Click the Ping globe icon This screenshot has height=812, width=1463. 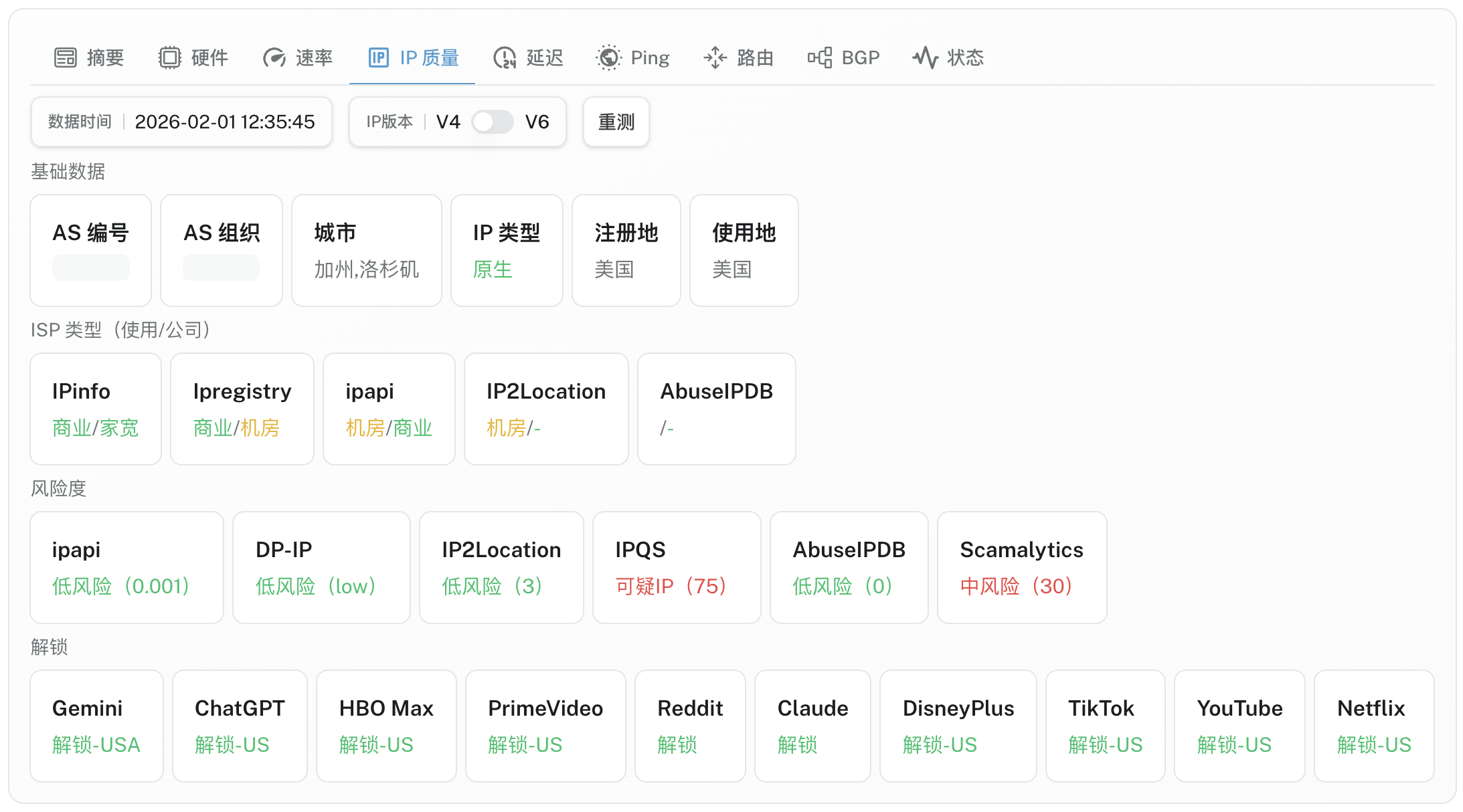pyautogui.click(x=608, y=58)
